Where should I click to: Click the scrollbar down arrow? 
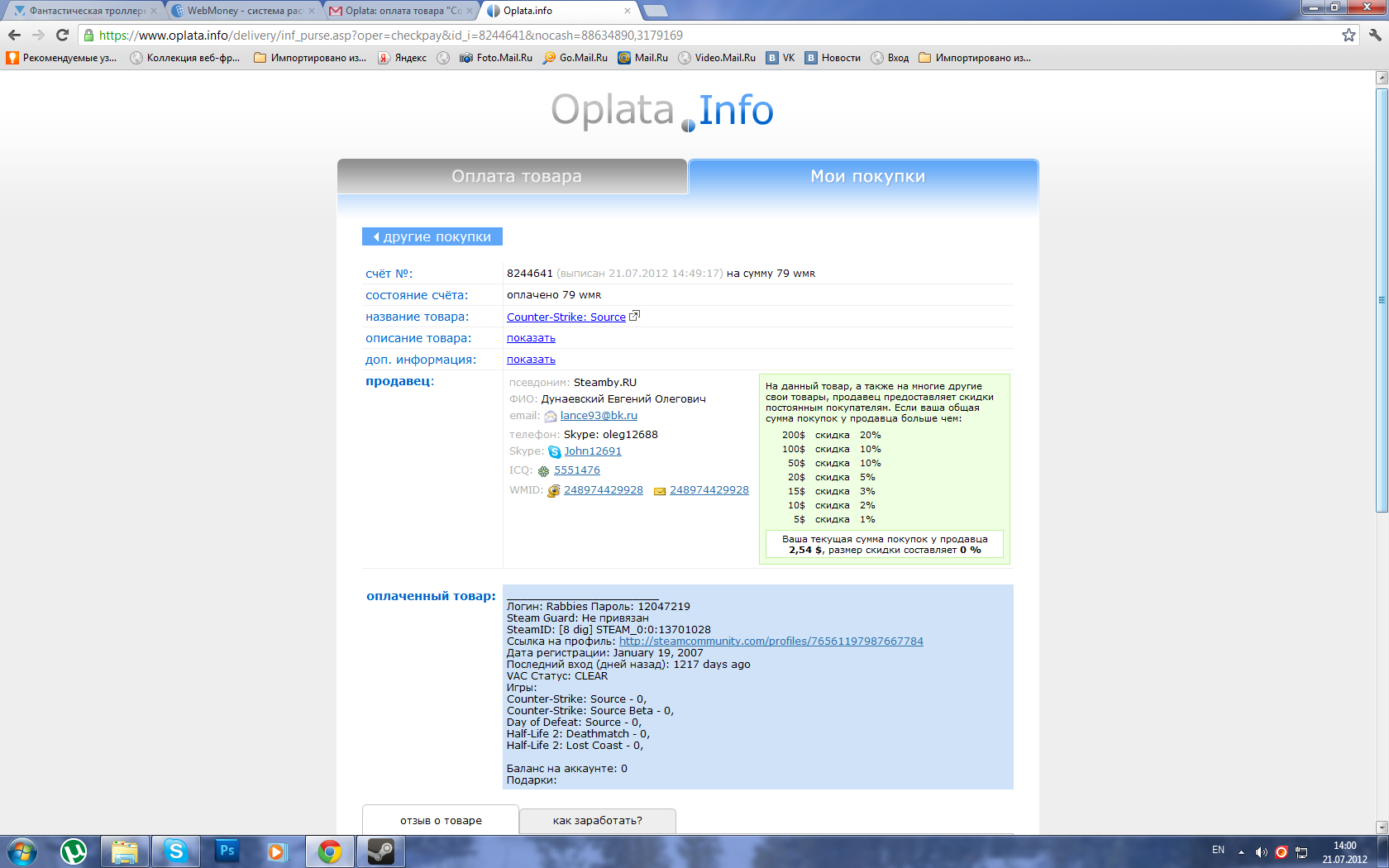[x=1382, y=827]
